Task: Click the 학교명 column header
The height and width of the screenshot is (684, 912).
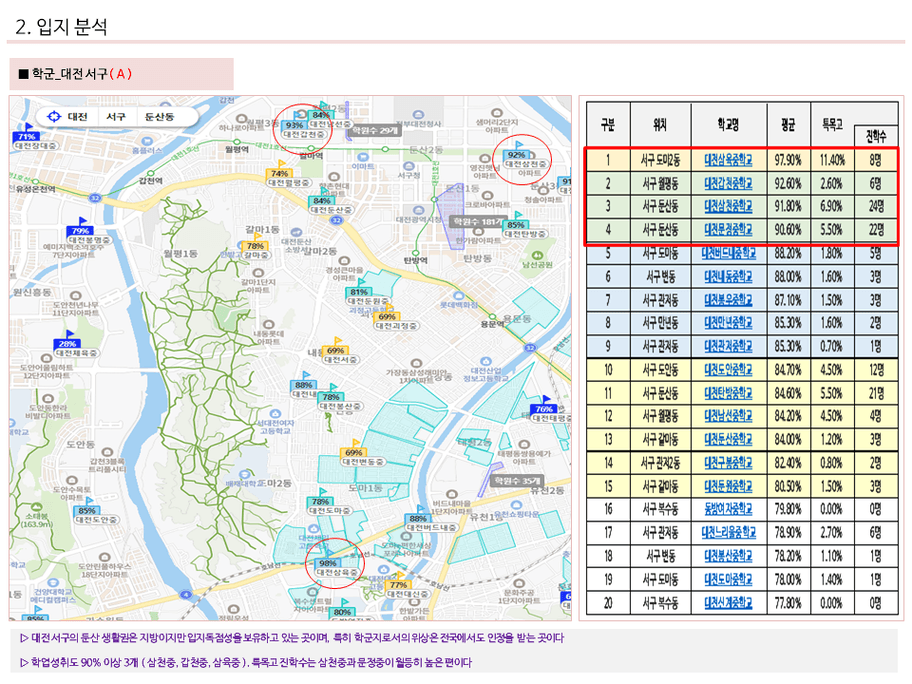Action: (x=728, y=124)
